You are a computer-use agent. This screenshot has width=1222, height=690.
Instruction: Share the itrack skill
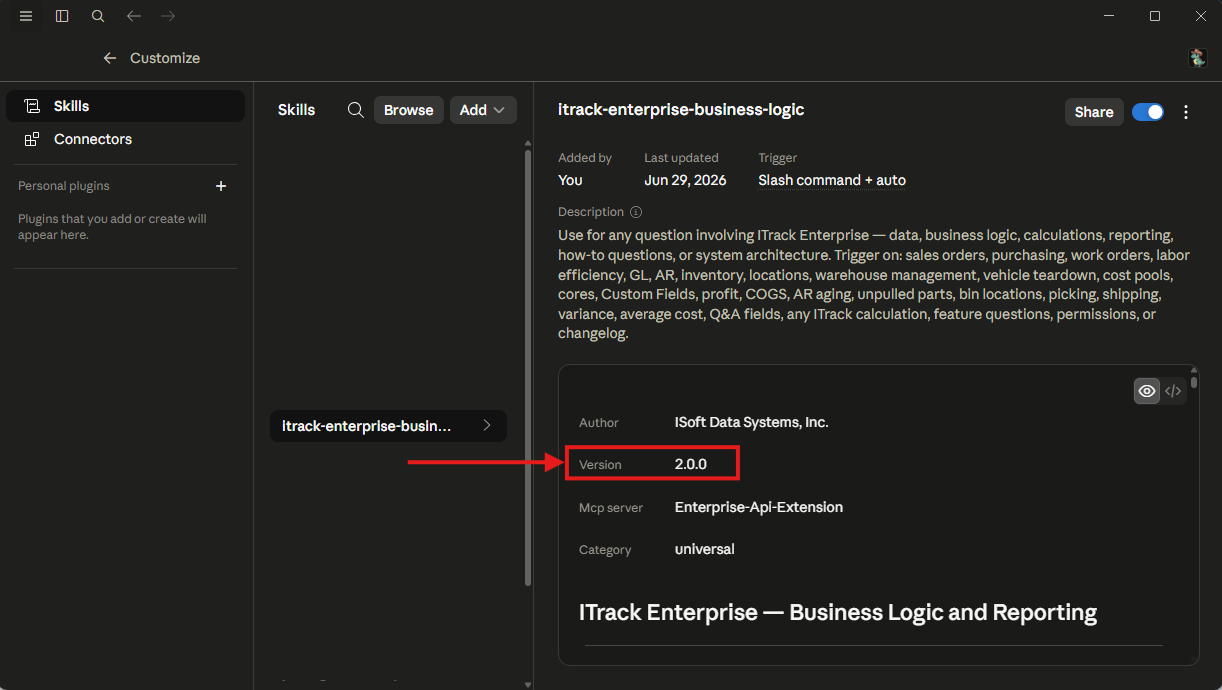point(1094,112)
